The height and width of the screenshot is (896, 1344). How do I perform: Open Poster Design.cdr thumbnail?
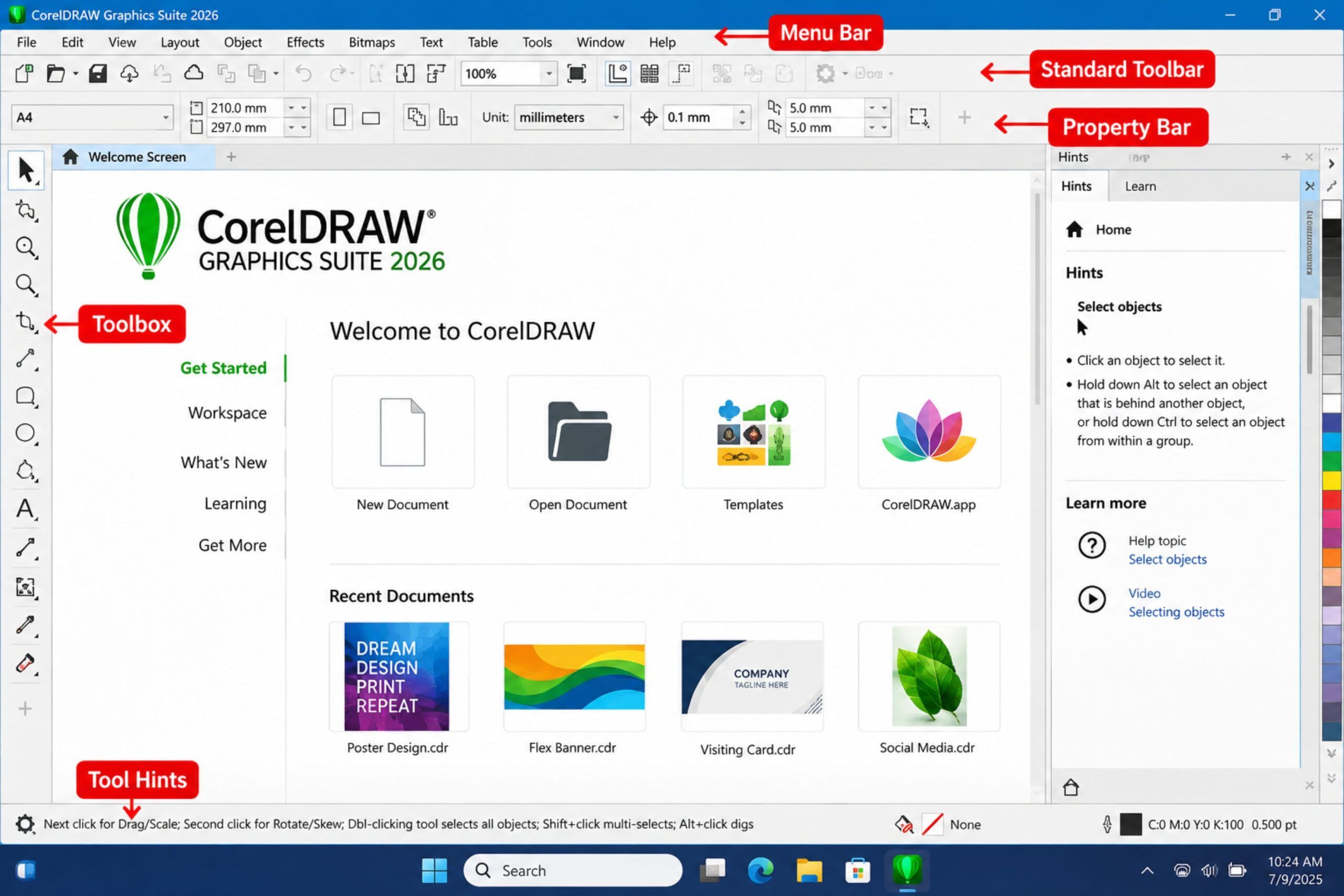coord(398,676)
